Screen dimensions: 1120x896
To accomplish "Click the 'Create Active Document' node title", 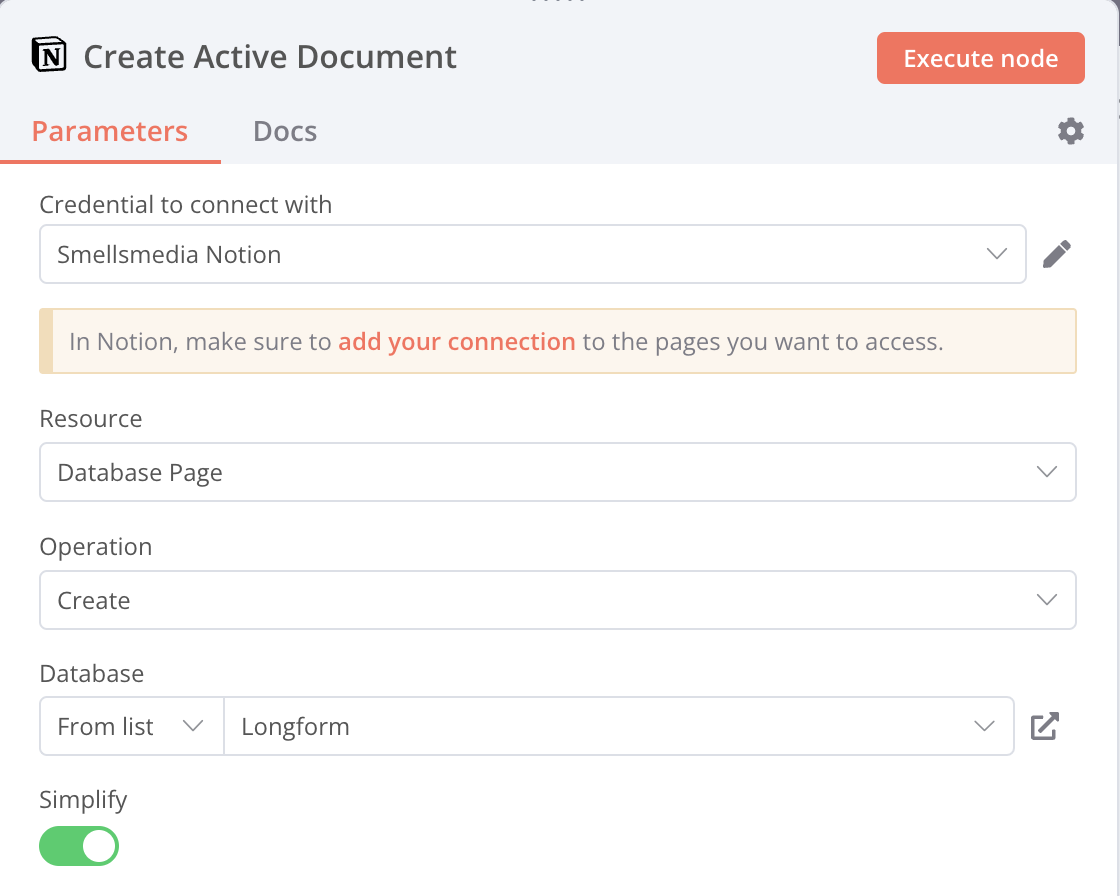I will pyautogui.click(x=270, y=57).
